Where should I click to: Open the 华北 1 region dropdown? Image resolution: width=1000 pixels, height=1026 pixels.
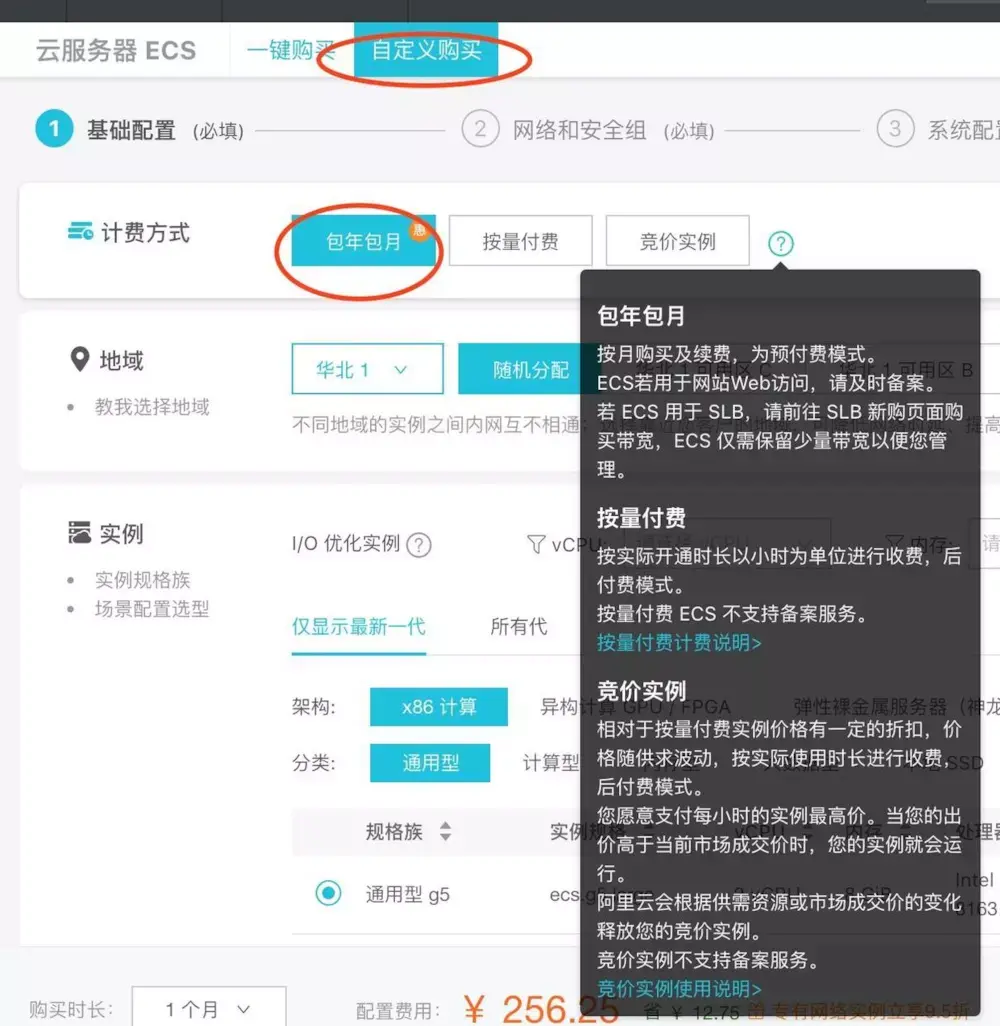(x=367, y=369)
